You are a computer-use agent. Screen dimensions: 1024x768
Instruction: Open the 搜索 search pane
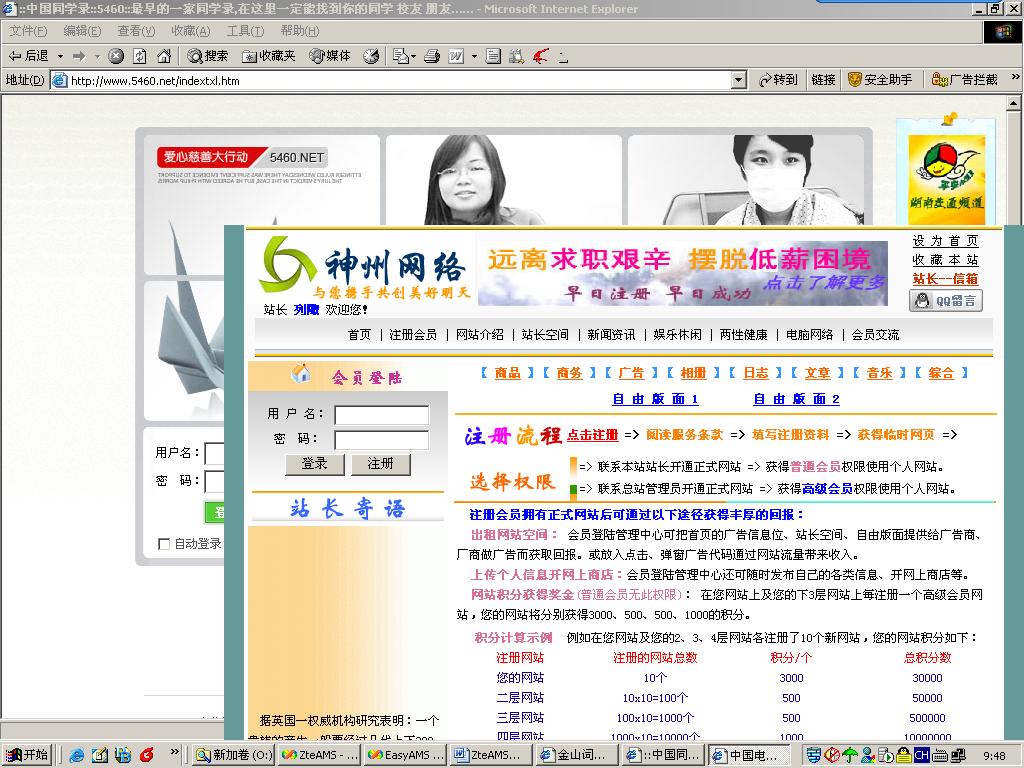(x=208, y=56)
